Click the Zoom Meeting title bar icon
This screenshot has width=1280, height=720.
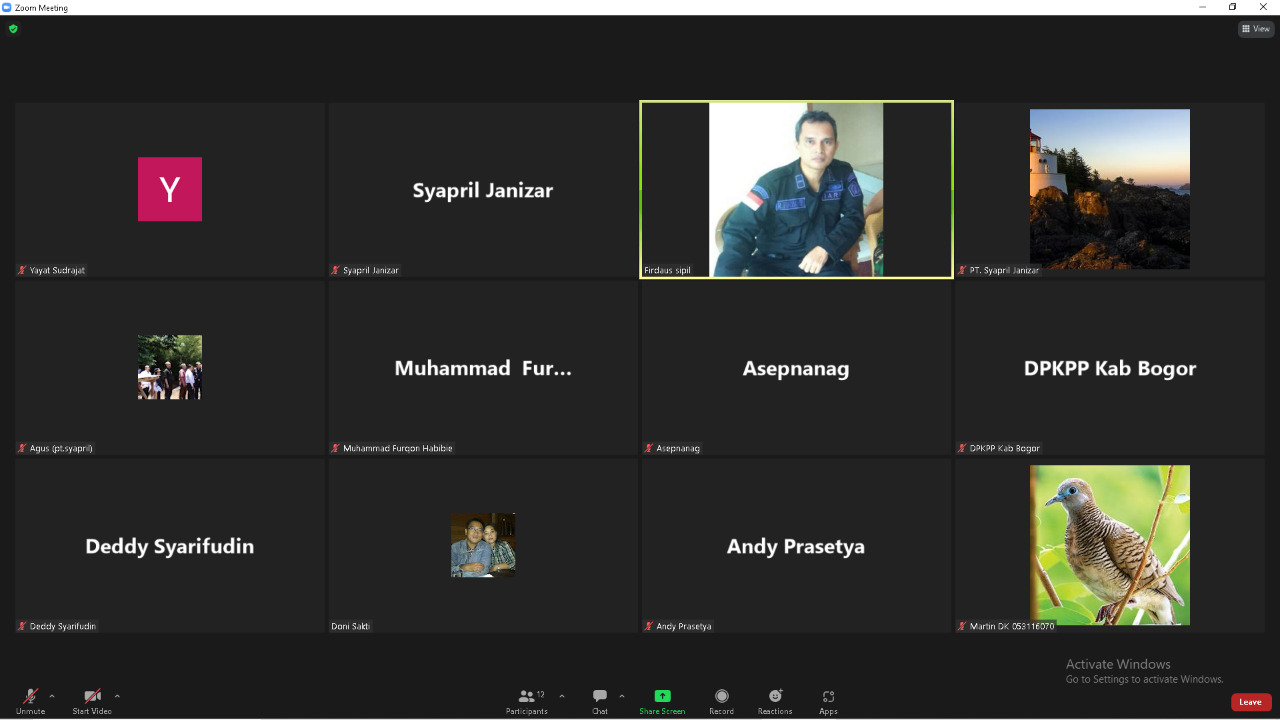pos(7,7)
